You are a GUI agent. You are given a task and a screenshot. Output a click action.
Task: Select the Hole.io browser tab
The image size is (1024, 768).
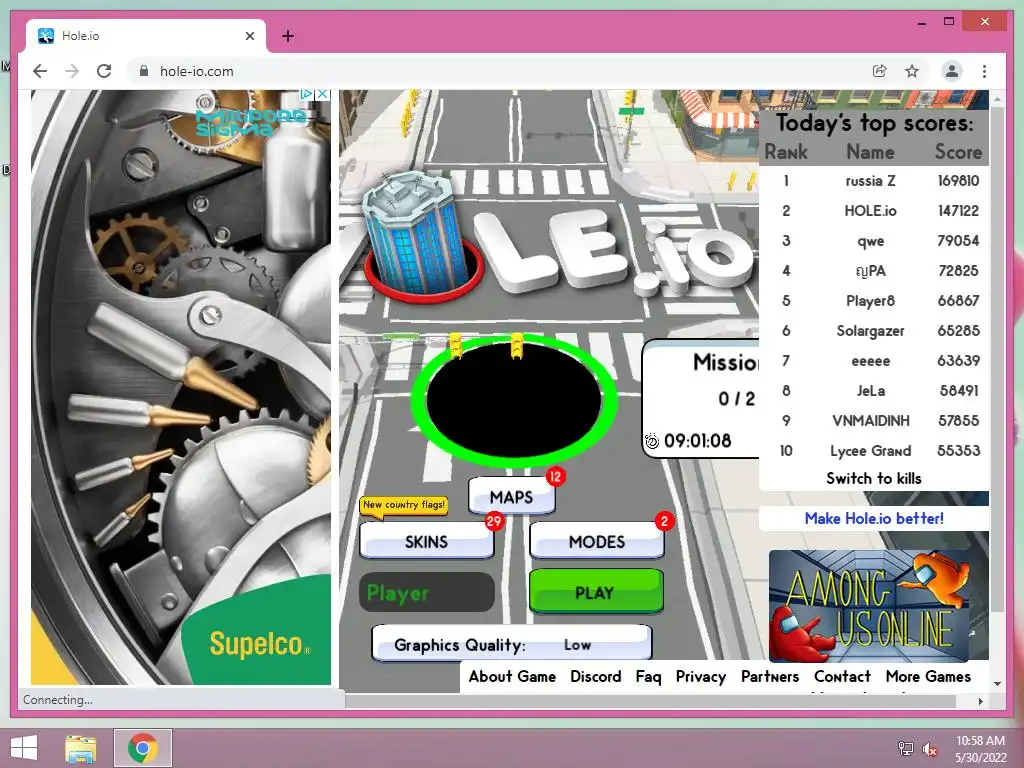(x=145, y=36)
